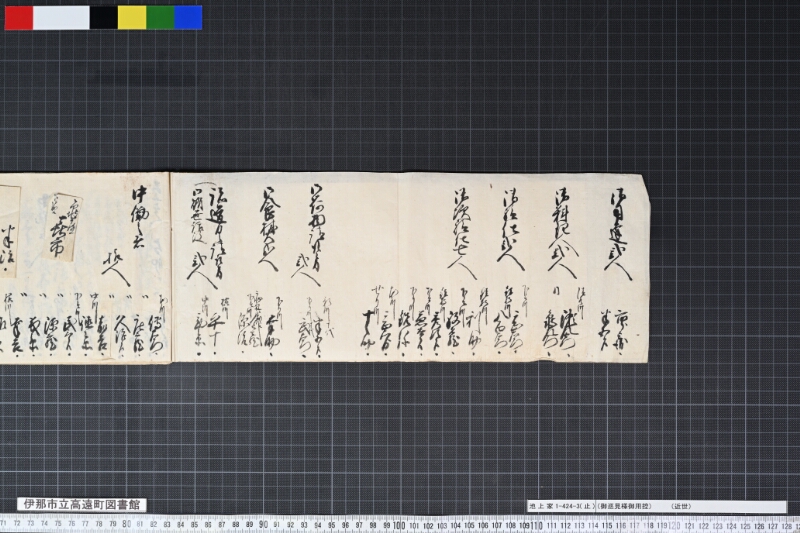
Task: Click the green color reference patch
Action: (160, 18)
